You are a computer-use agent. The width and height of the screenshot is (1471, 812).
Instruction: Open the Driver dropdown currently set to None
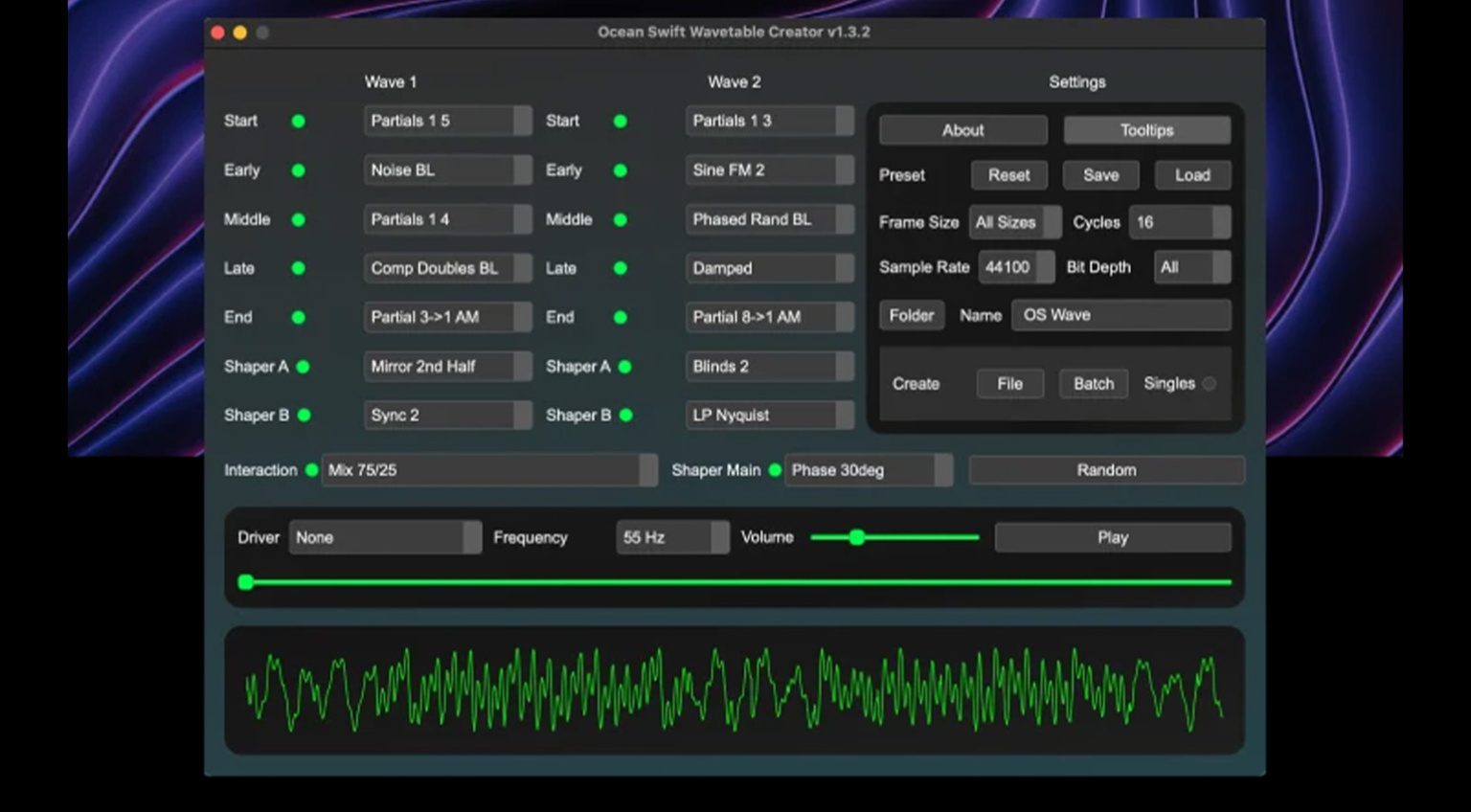tap(385, 537)
